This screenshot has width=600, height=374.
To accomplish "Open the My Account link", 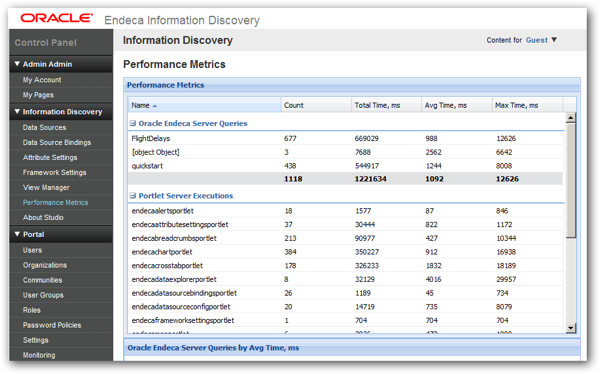I will (x=42, y=80).
